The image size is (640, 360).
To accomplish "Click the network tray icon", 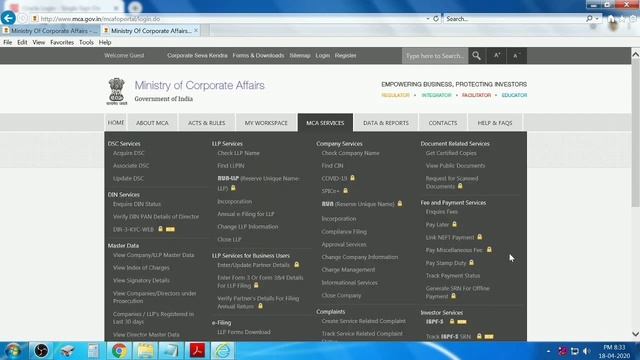I will [575, 351].
